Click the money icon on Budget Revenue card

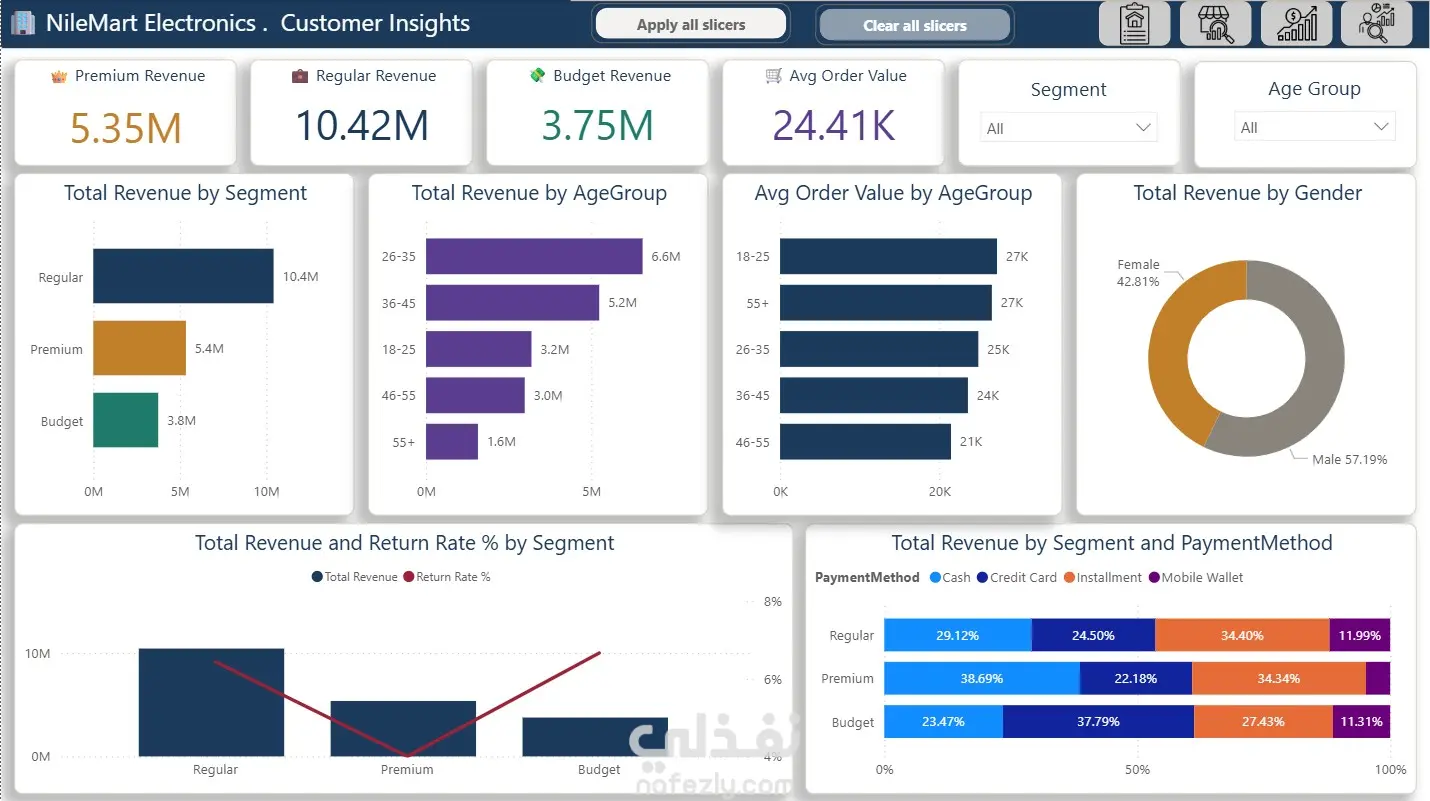(537, 76)
